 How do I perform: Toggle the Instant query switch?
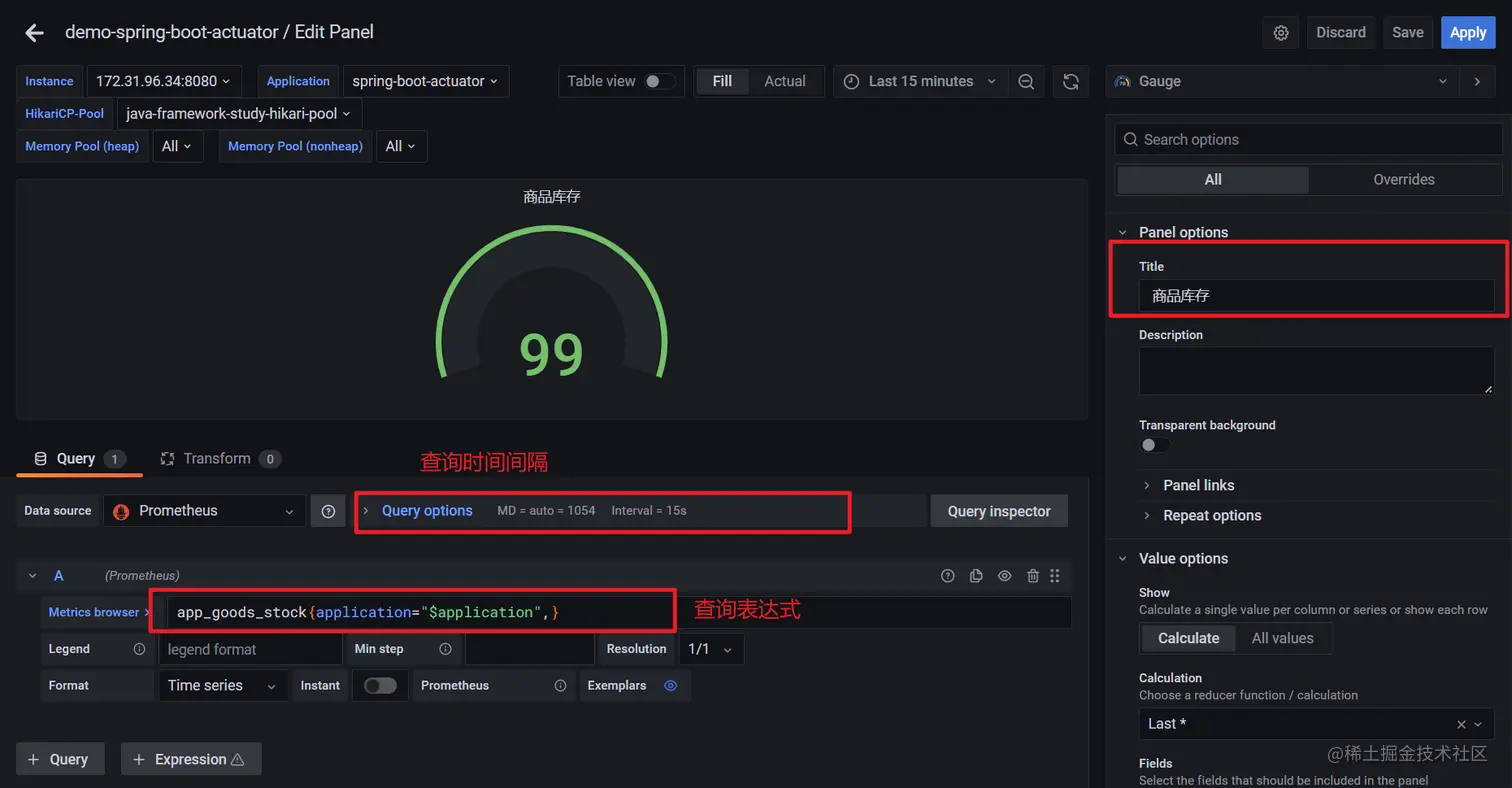[x=380, y=686]
